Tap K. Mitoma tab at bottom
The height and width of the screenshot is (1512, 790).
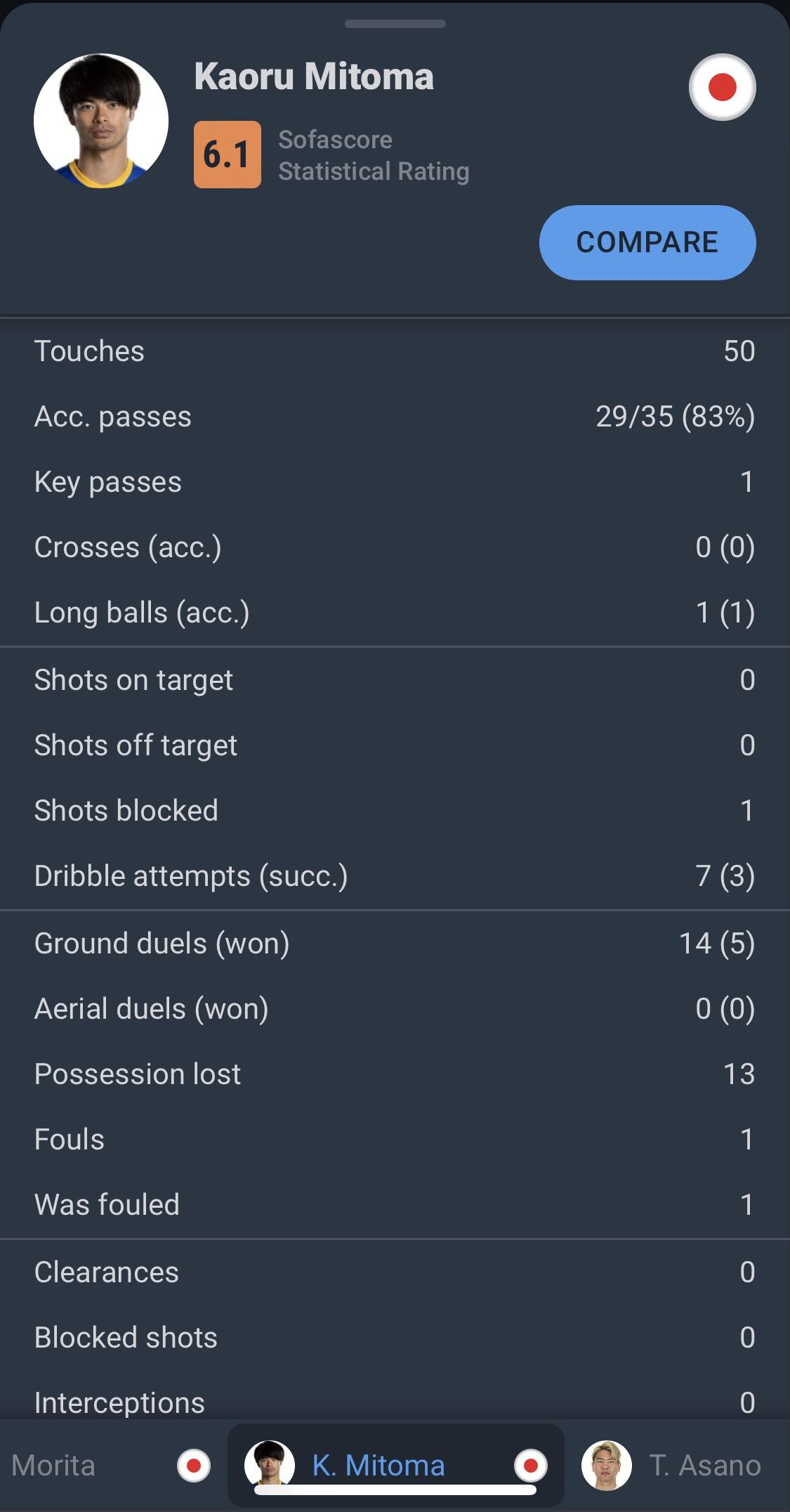tap(378, 1466)
